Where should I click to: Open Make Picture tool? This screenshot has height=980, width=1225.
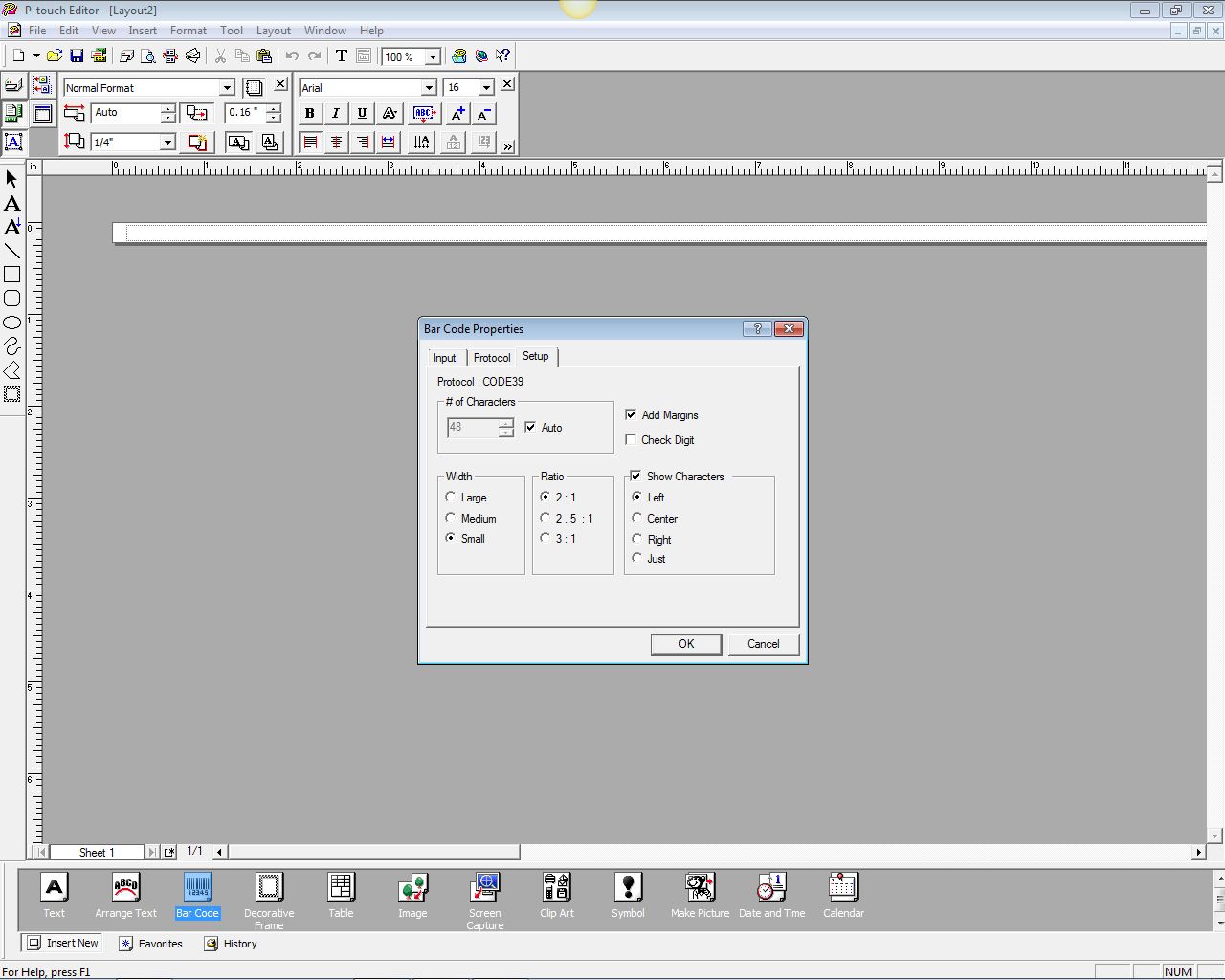(700, 896)
